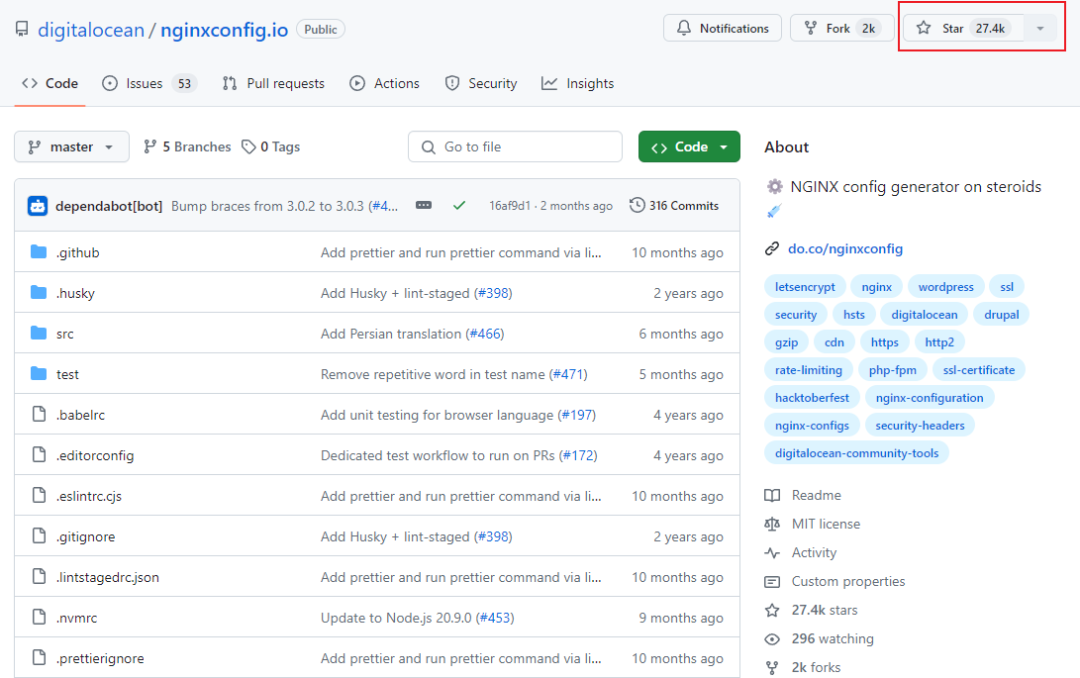
Task: Open the src folder
Action: [65, 334]
